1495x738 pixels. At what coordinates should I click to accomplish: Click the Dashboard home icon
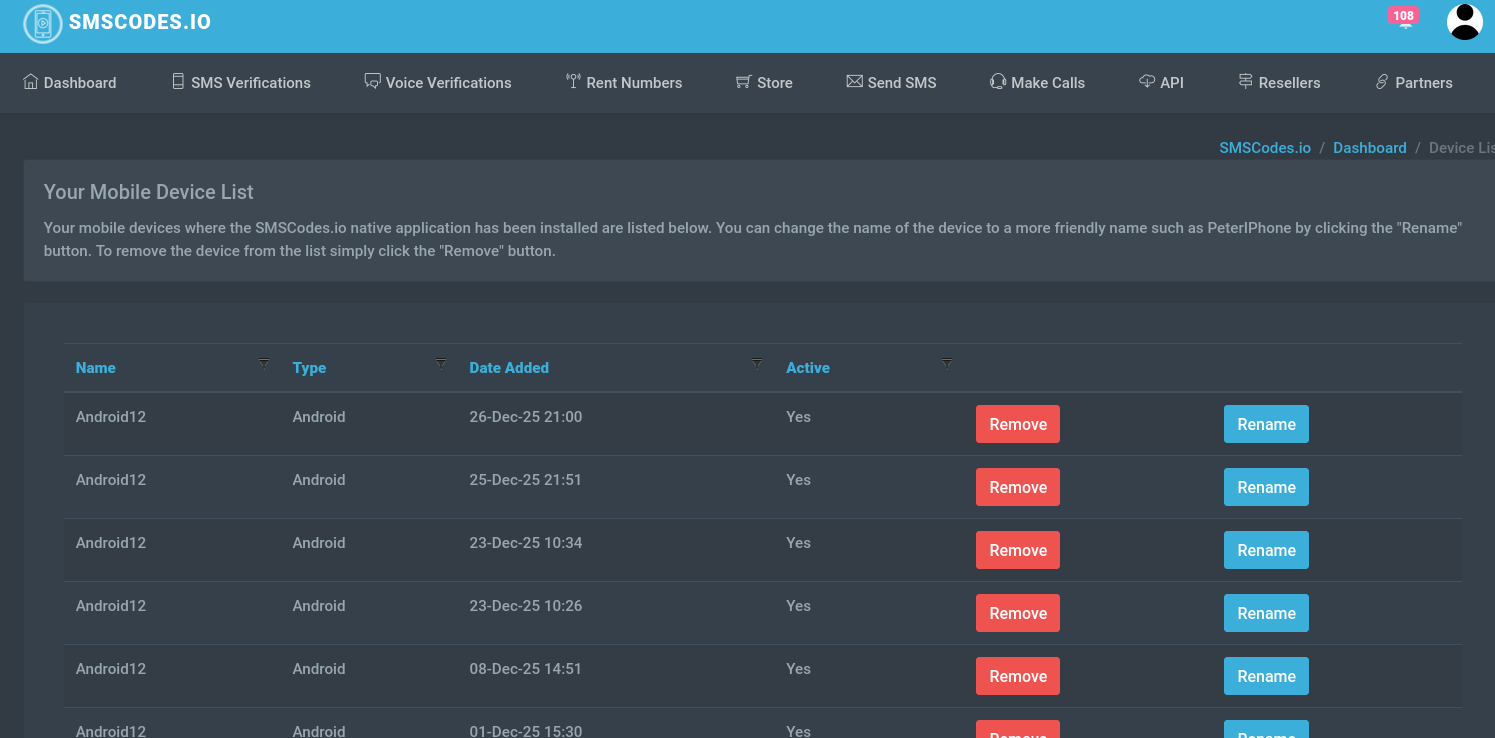tap(31, 82)
